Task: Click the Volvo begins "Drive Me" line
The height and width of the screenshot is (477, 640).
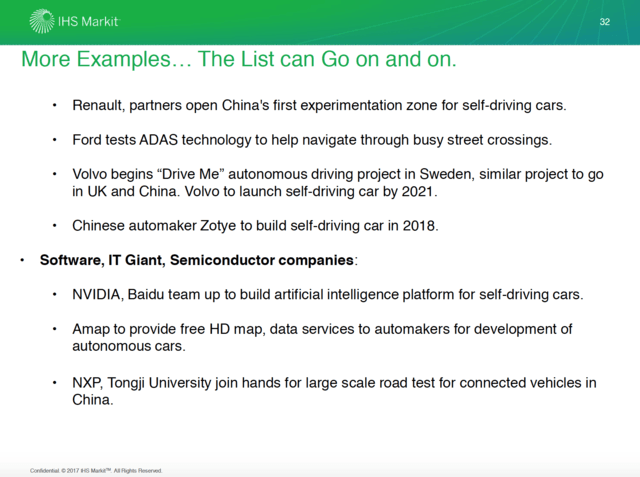Action: click(x=338, y=174)
